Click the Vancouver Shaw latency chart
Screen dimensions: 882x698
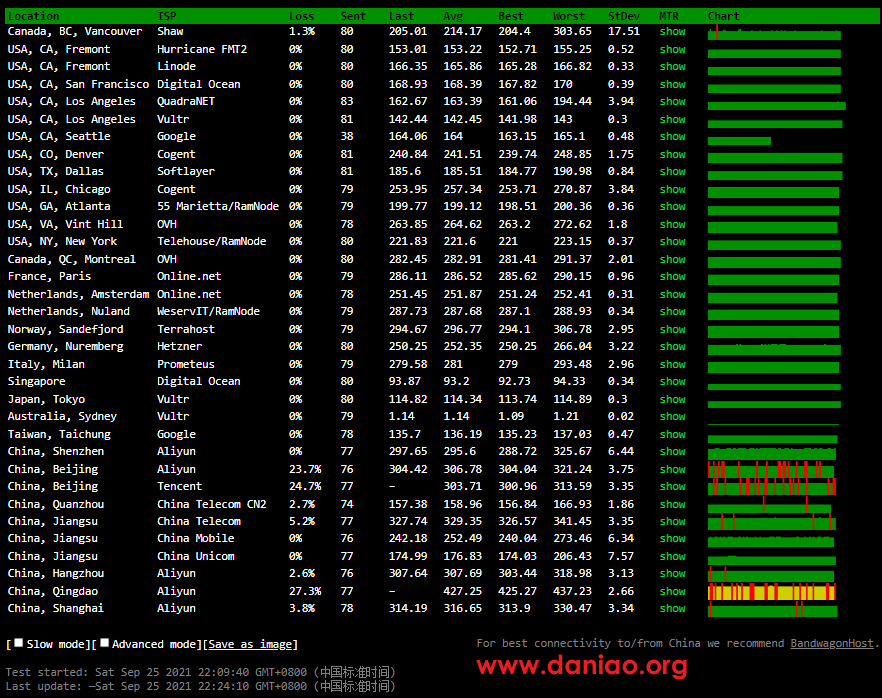point(774,34)
